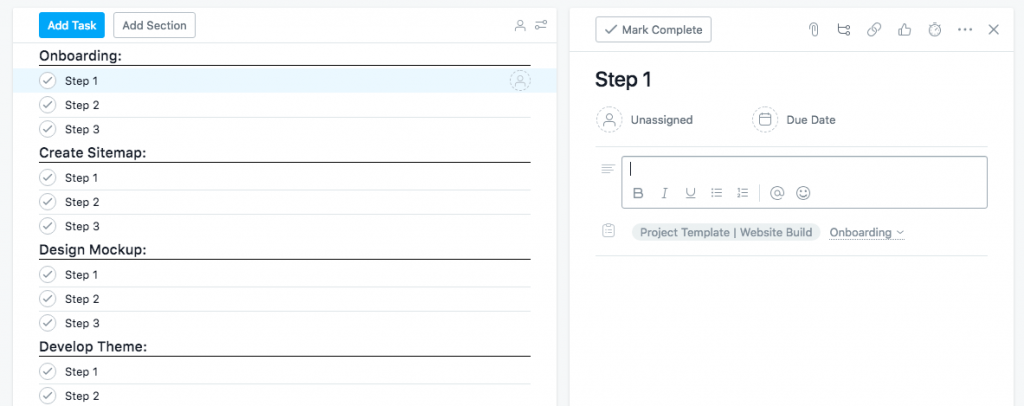
Task: Click the attachment paperclip icon
Action: [x=814, y=30]
